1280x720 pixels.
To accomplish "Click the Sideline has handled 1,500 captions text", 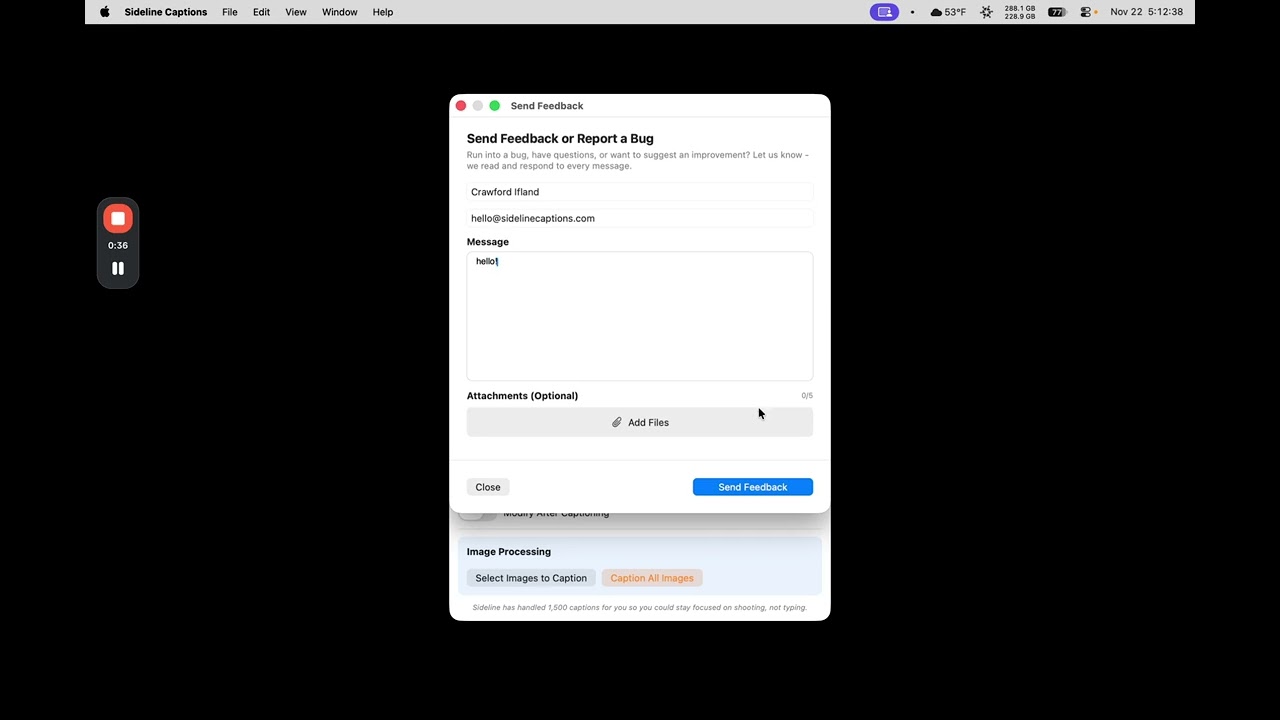I will [640, 607].
